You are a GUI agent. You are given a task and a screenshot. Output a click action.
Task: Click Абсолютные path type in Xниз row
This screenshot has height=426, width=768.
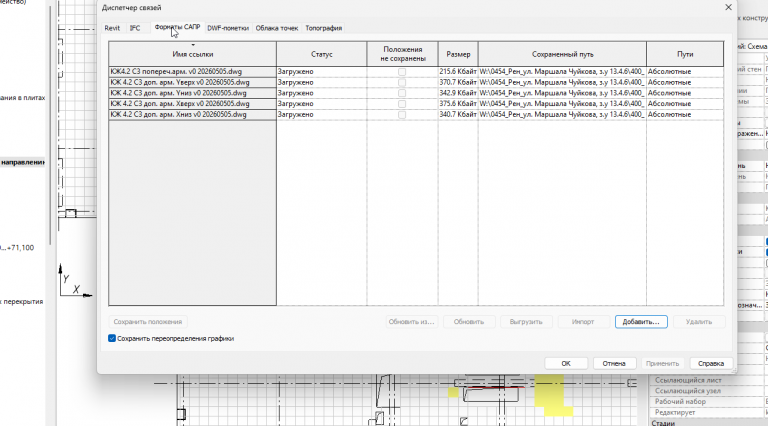tap(685, 115)
